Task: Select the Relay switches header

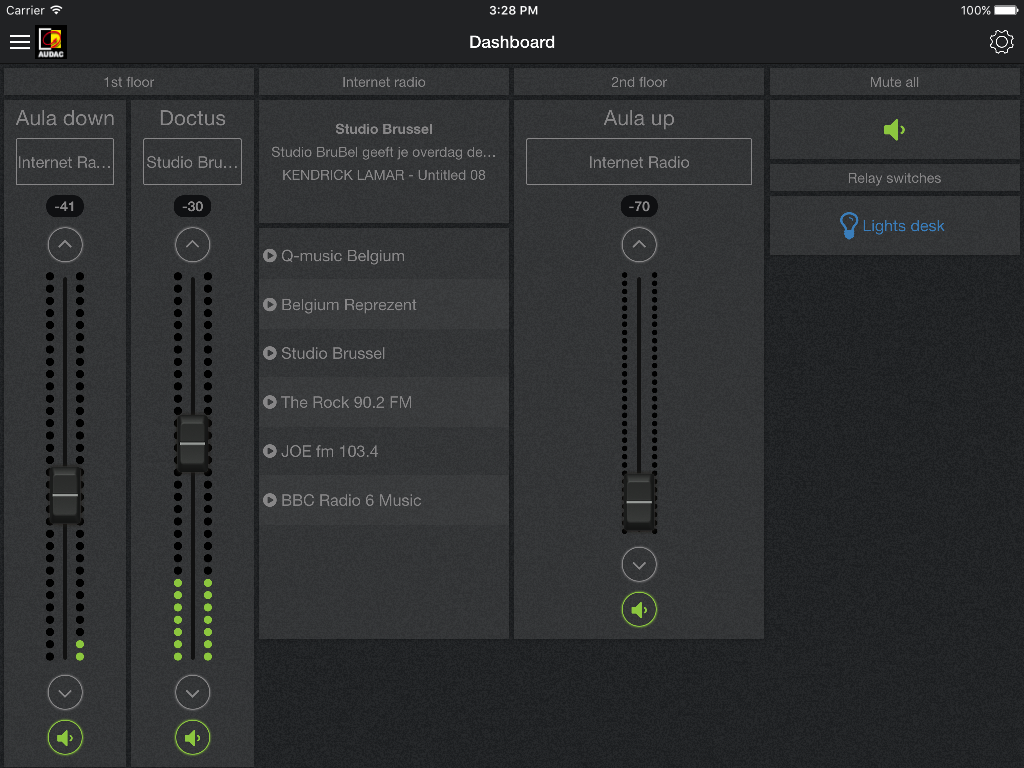Action: 894,178
